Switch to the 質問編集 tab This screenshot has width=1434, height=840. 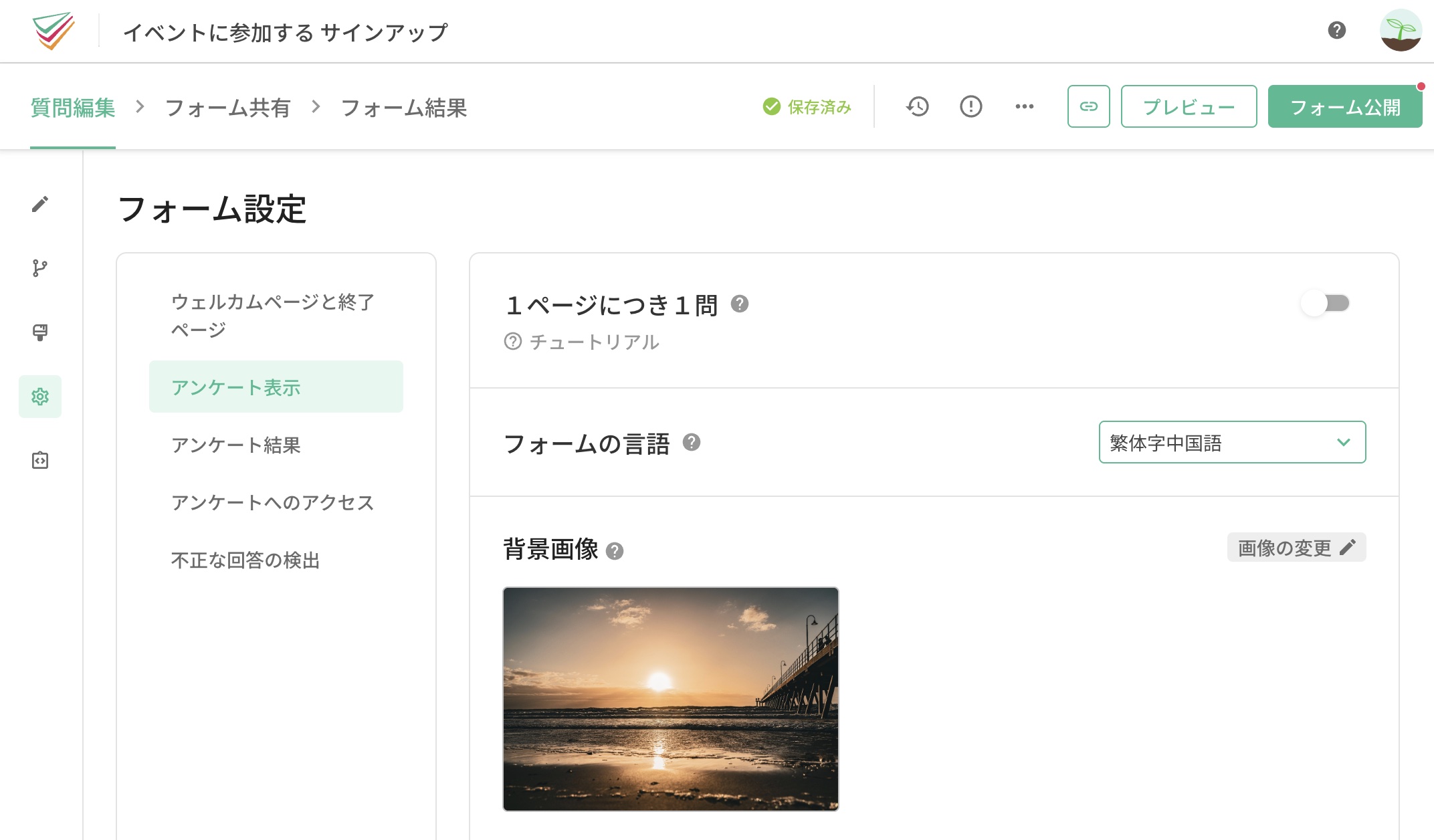click(x=73, y=108)
